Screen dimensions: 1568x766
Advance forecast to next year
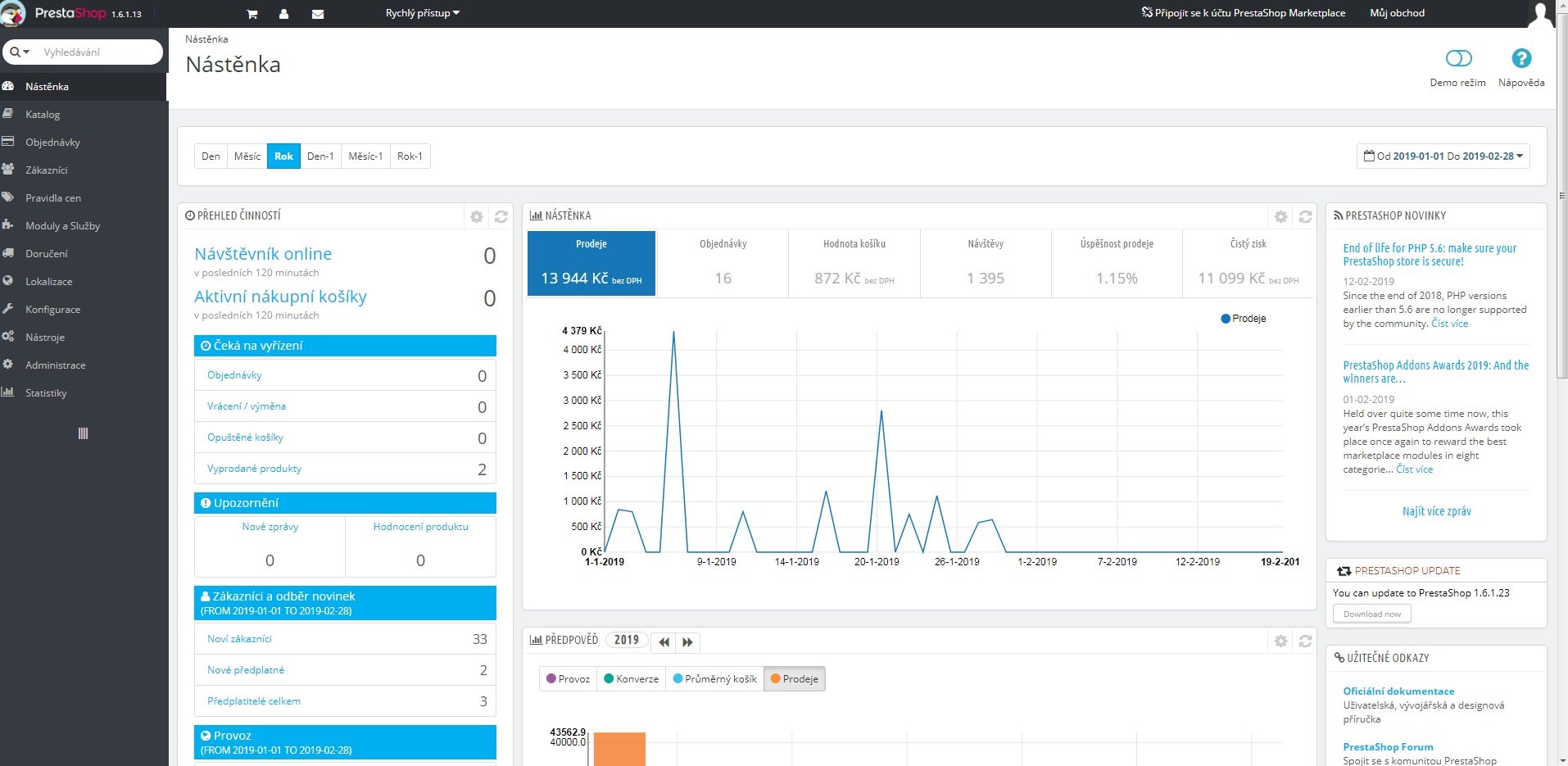687,641
